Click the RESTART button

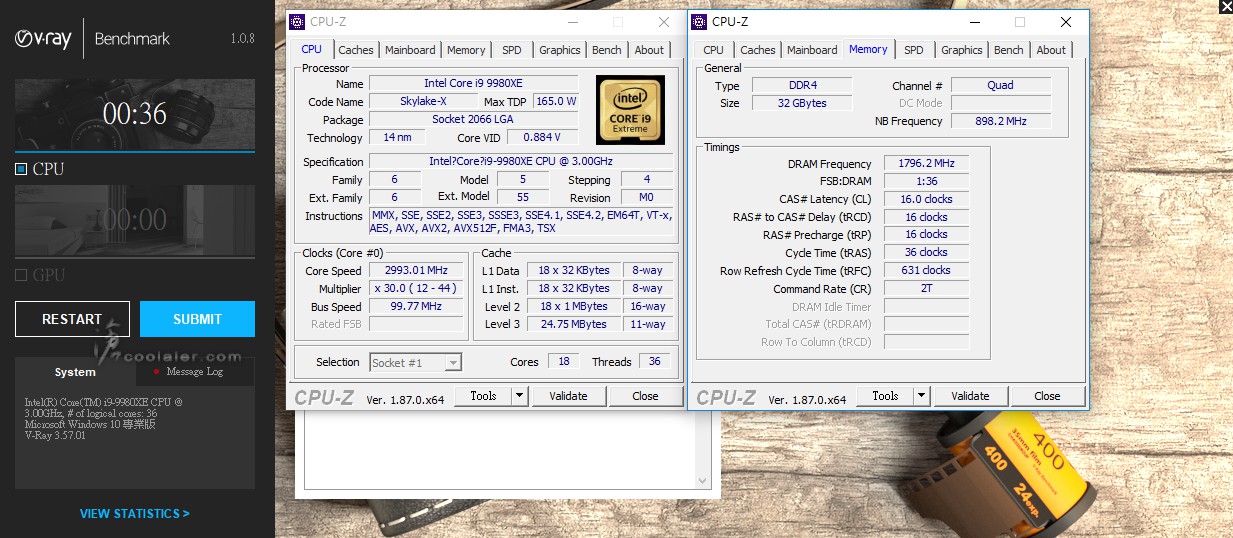pyautogui.click(x=72, y=319)
